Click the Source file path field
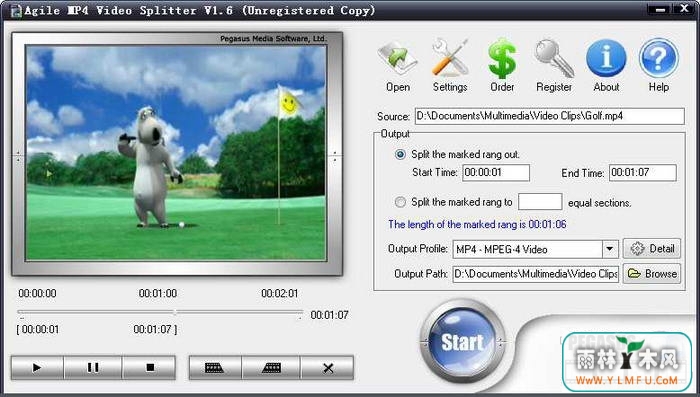700x397 pixels. click(x=550, y=116)
